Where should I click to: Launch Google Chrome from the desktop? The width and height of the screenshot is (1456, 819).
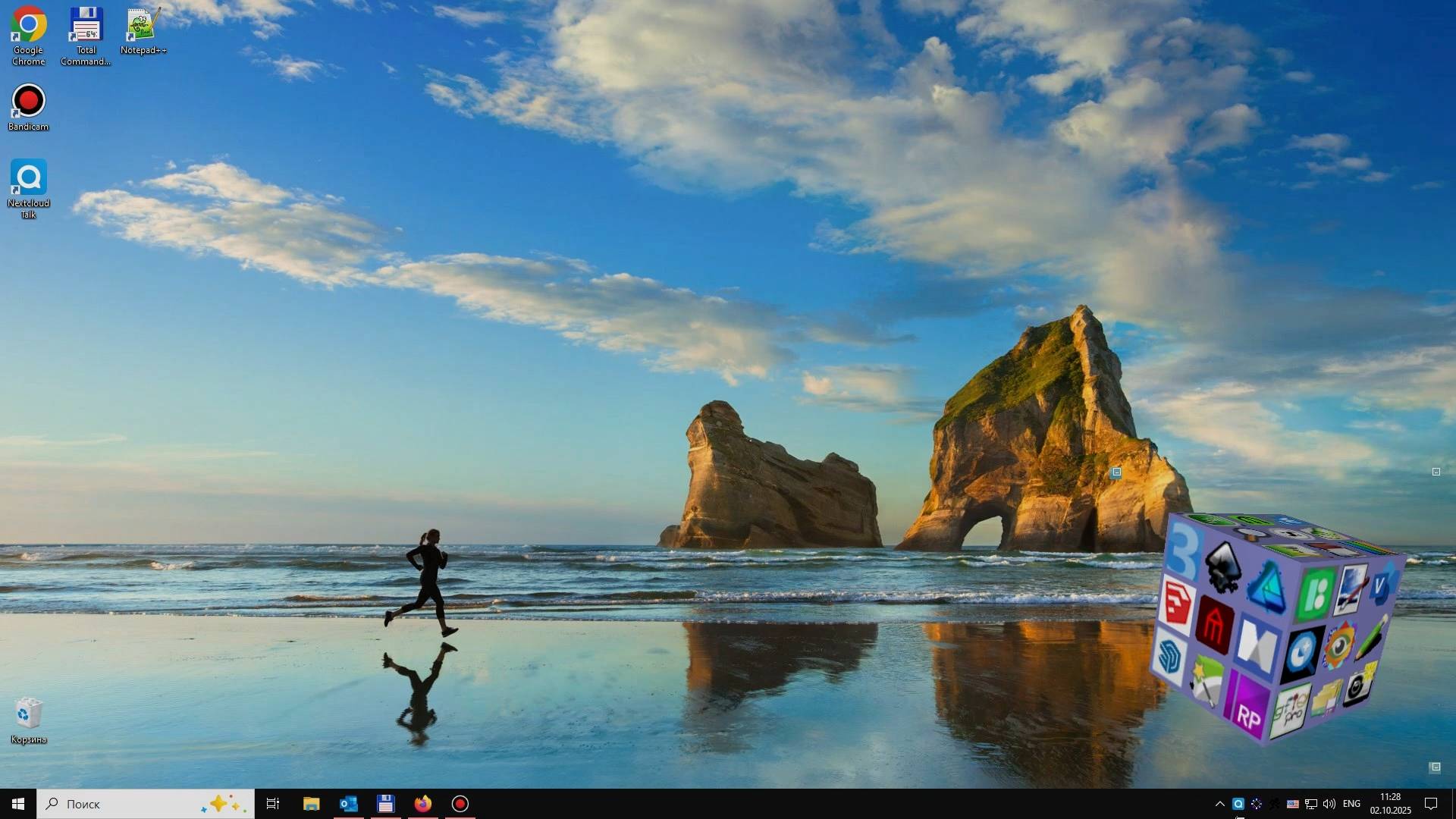click(x=28, y=23)
